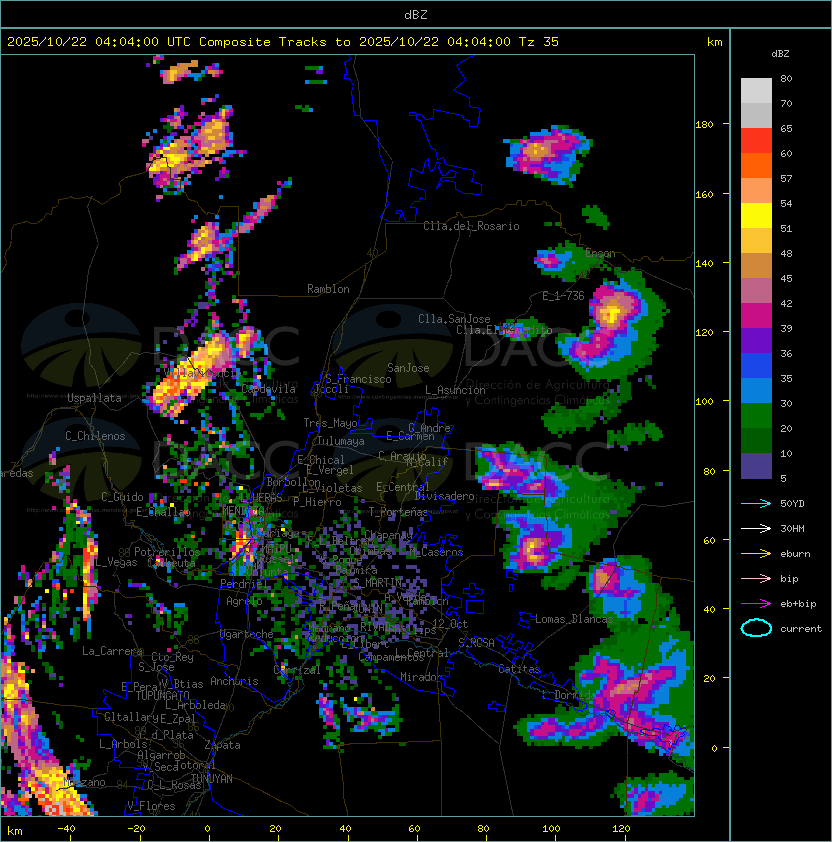Image resolution: width=832 pixels, height=842 pixels.
Task: Select the orange 57-60 dBZ swatch
Action: pos(756,166)
